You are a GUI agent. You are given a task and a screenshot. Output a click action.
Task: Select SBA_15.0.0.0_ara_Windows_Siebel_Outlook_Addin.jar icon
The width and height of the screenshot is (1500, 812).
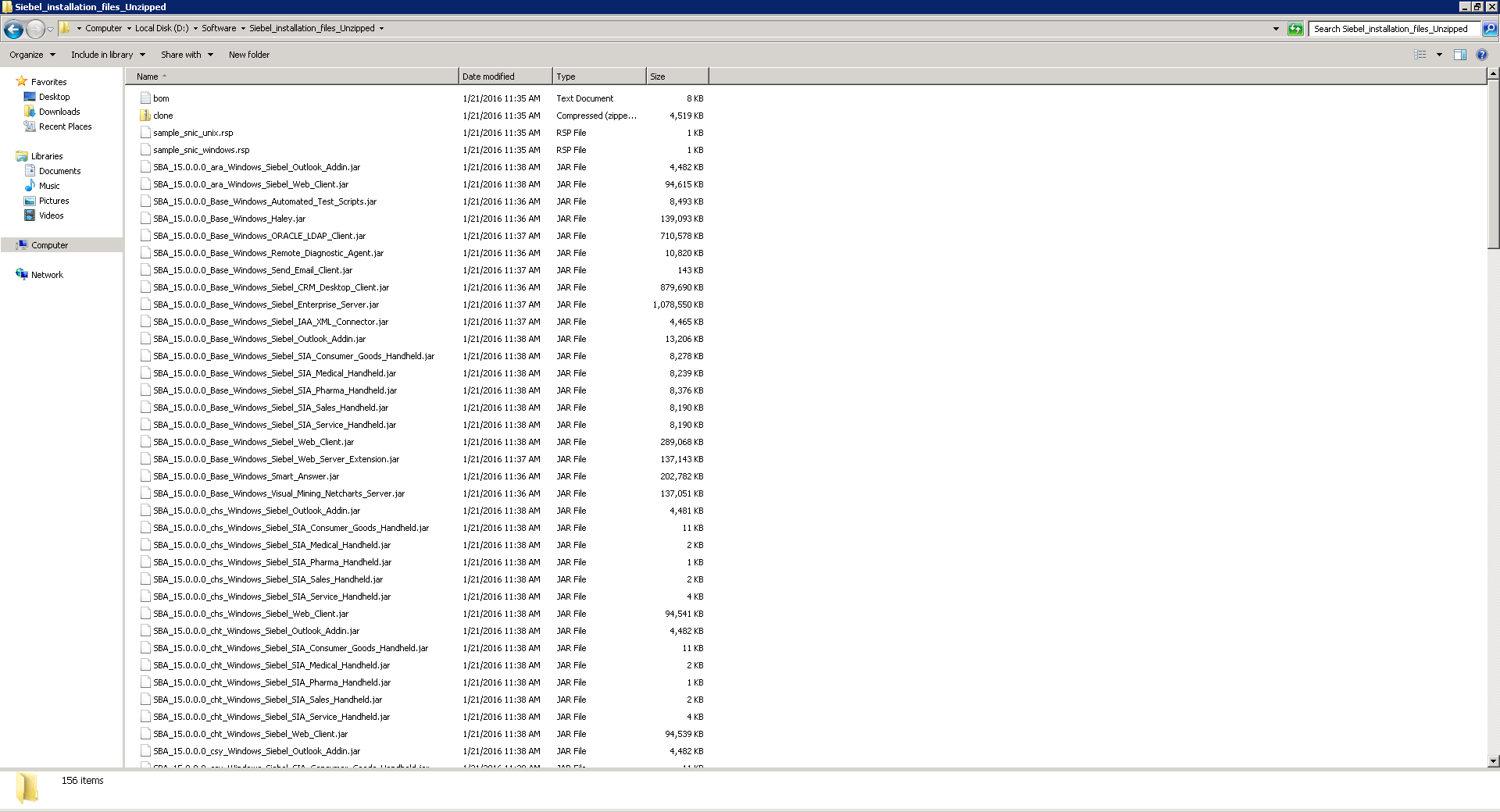coord(145,167)
